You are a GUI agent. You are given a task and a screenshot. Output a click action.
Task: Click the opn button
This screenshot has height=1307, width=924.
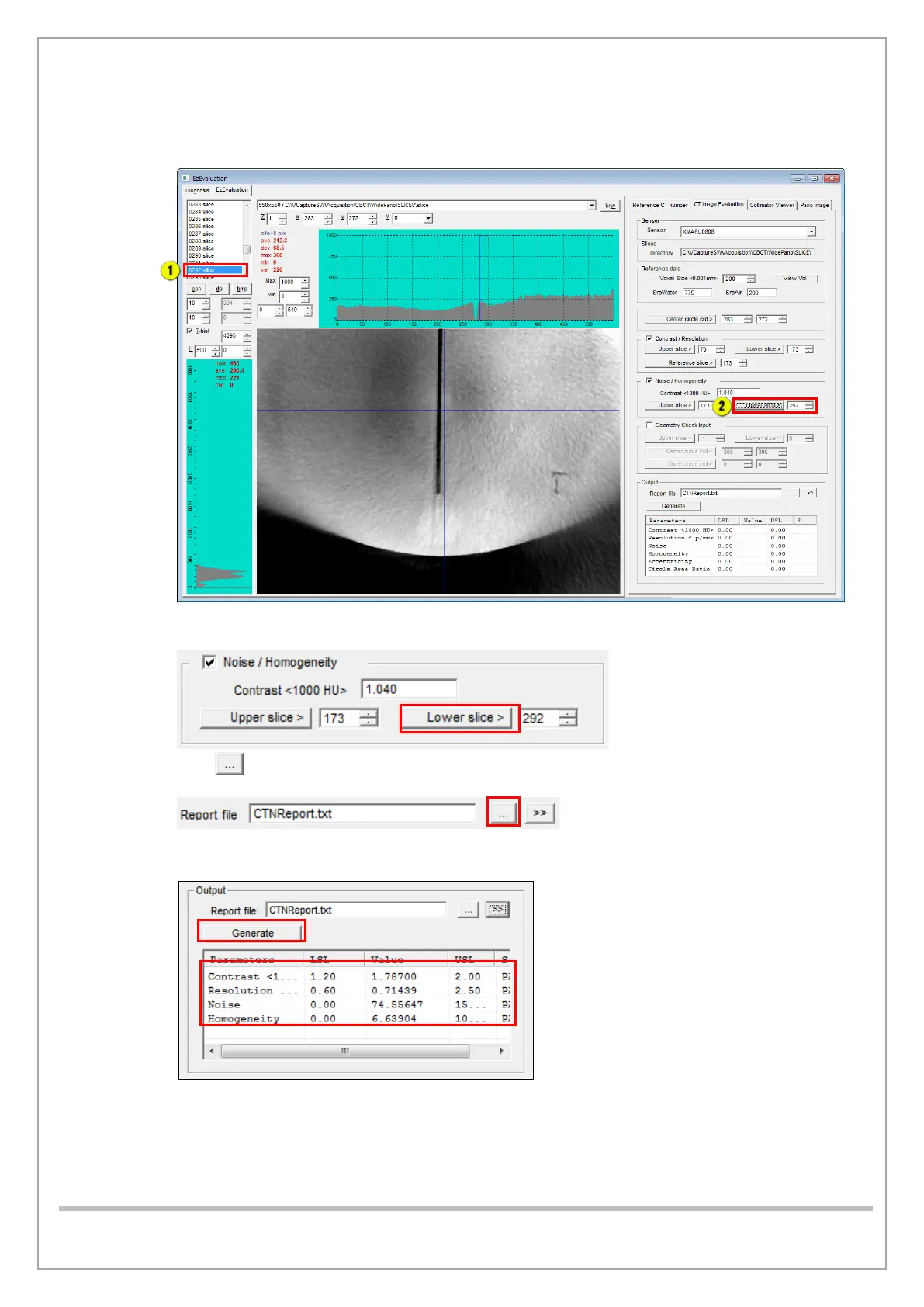pos(196,289)
